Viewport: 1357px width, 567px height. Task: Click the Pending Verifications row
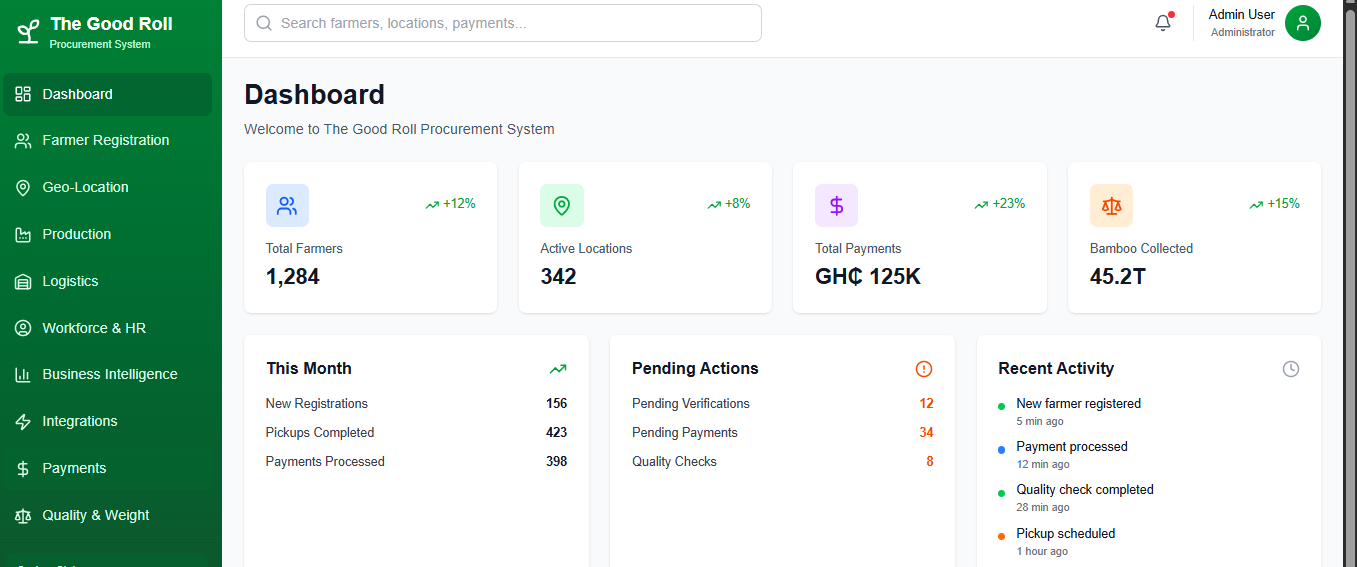(782, 404)
